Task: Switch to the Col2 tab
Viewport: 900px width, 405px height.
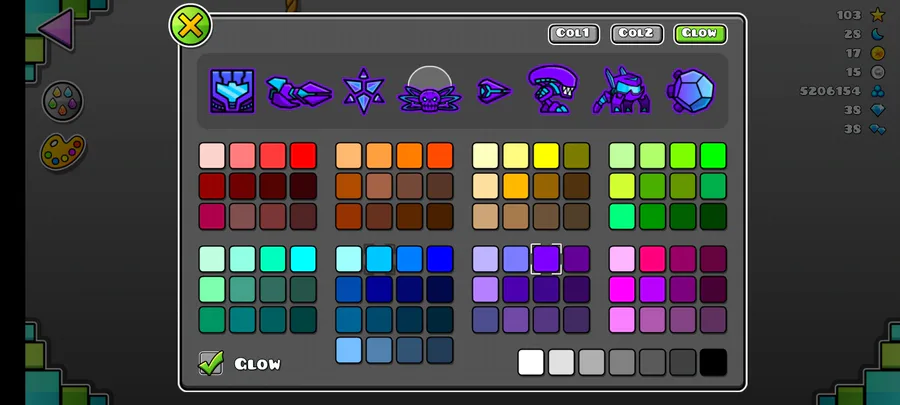Action: pyautogui.click(x=637, y=34)
